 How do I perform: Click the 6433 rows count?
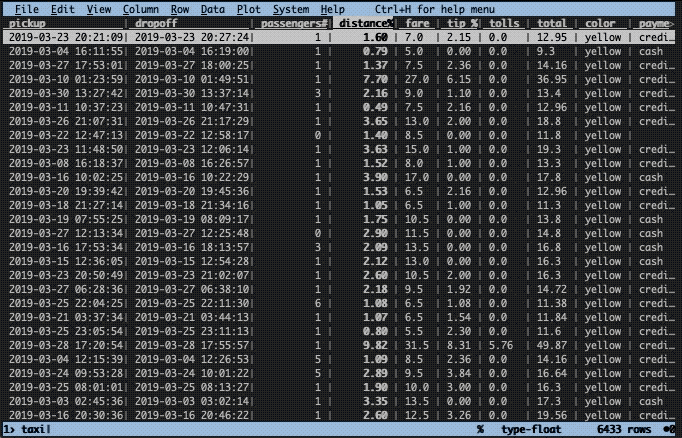pos(624,429)
